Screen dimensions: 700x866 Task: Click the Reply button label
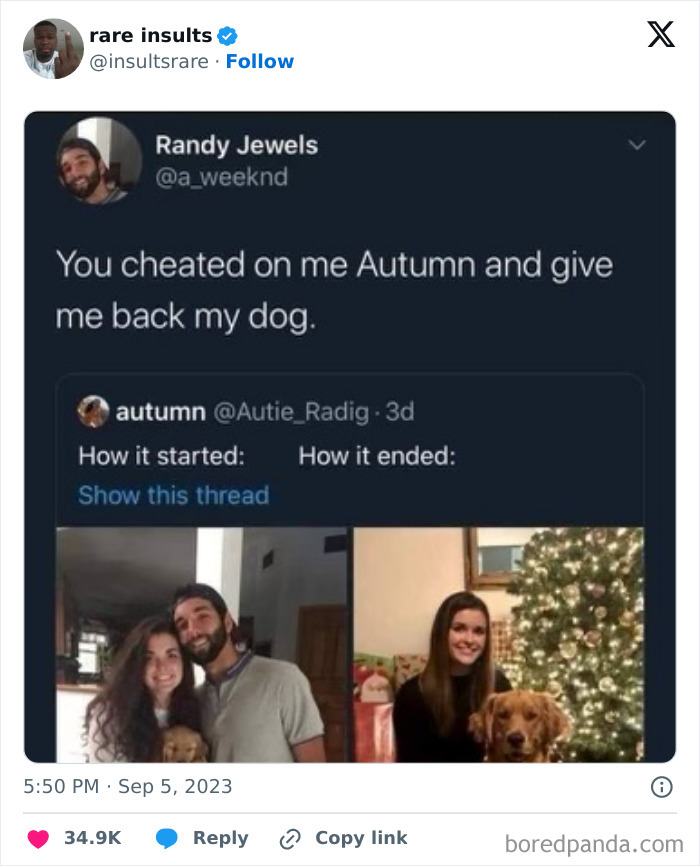point(220,838)
